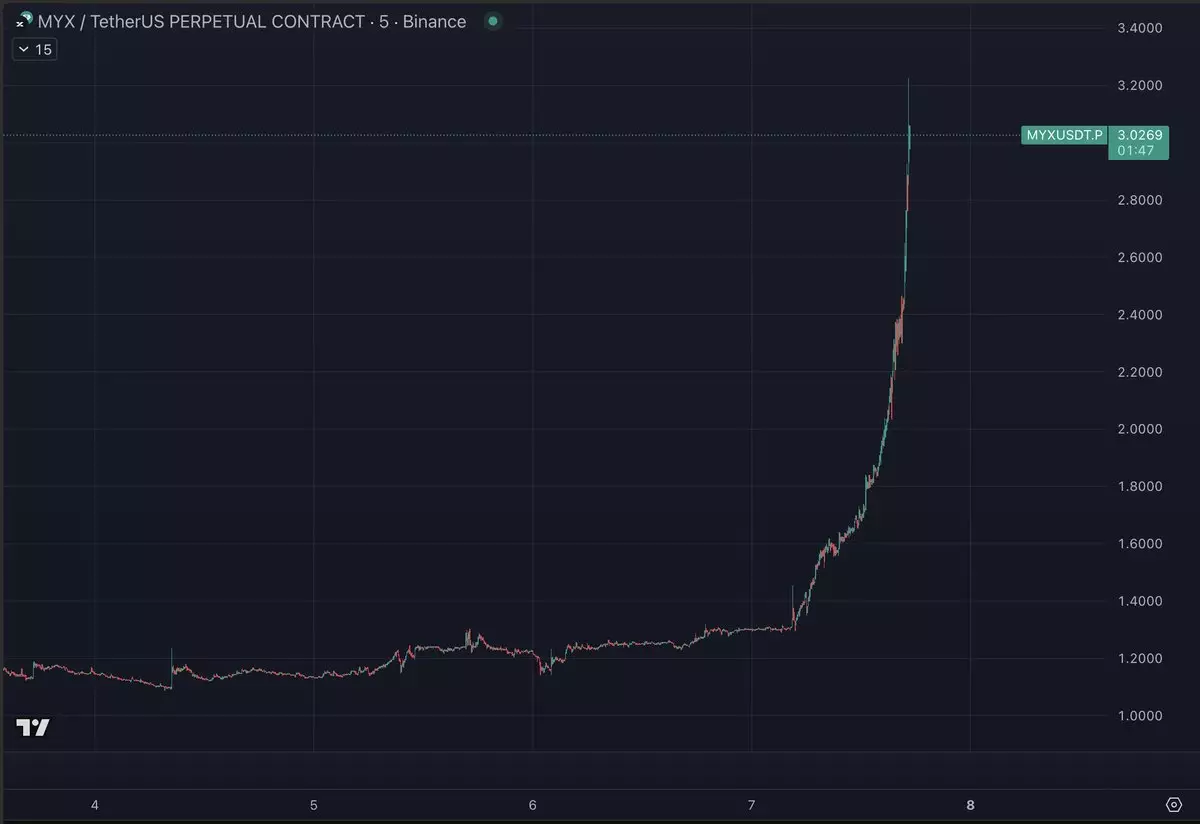The width and height of the screenshot is (1200, 824).
Task: Click the current price 3.0269 tag
Action: (1139, 134)
